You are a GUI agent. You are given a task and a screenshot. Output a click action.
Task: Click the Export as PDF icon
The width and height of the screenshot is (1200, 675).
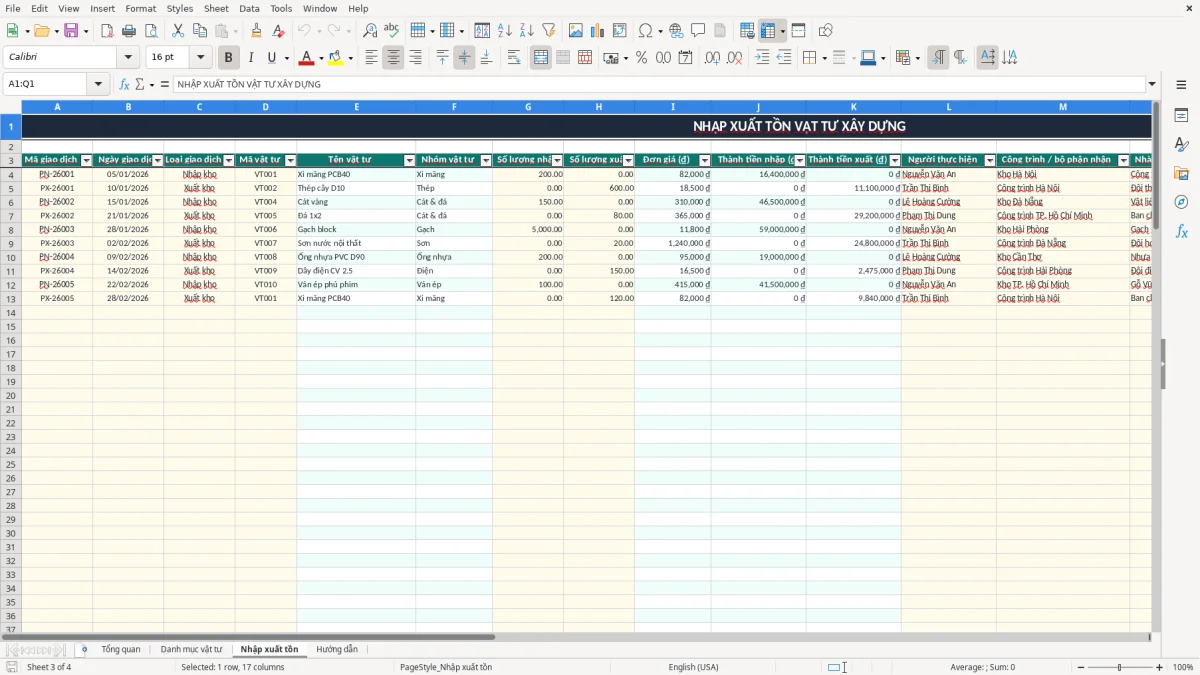(x=107, y=31)
